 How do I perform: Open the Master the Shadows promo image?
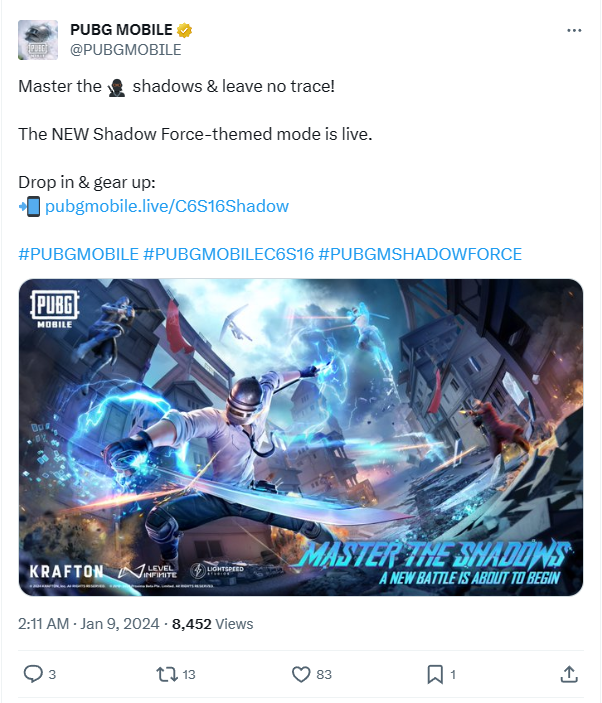coord(301,437)
